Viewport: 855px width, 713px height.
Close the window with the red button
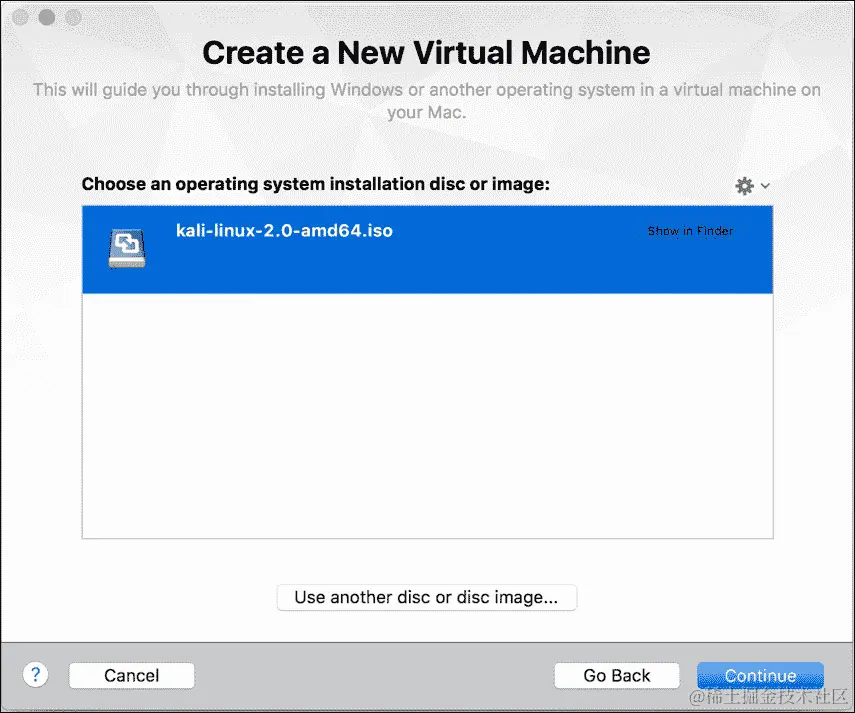20,17
